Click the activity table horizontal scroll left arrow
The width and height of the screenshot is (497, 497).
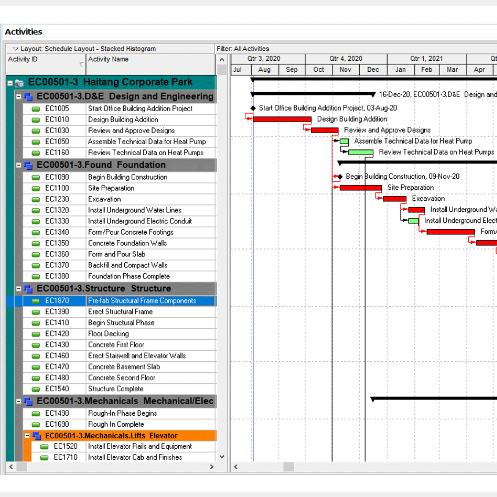(11, 467)
